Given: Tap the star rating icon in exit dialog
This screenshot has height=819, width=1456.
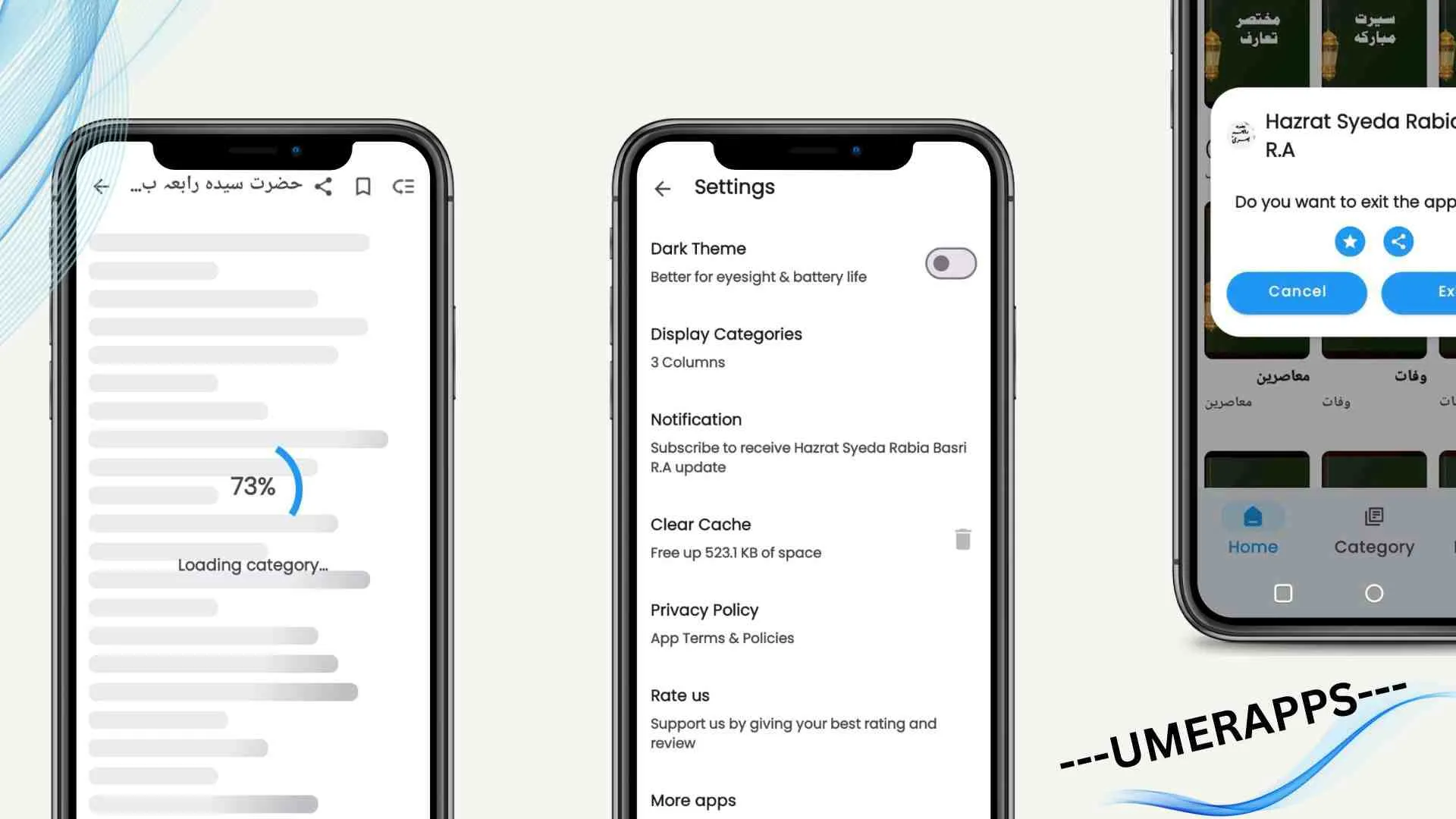Looking at the screenshot, I should [x=1350, y=241].
